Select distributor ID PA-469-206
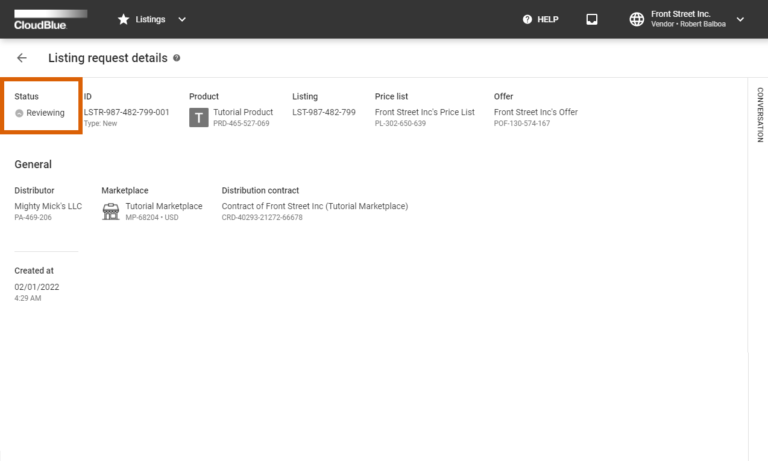Viewport: 768px width, 461px height. click(33, 218)
